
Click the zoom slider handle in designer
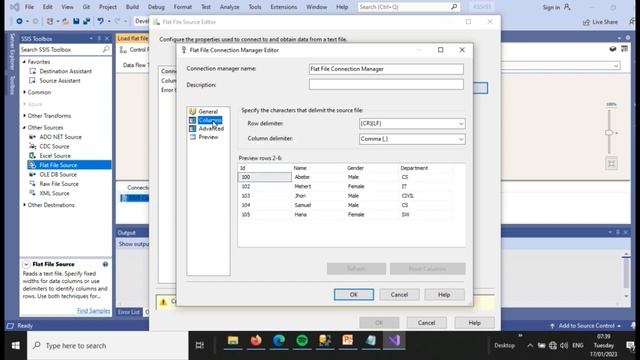(x=609, y=133)
